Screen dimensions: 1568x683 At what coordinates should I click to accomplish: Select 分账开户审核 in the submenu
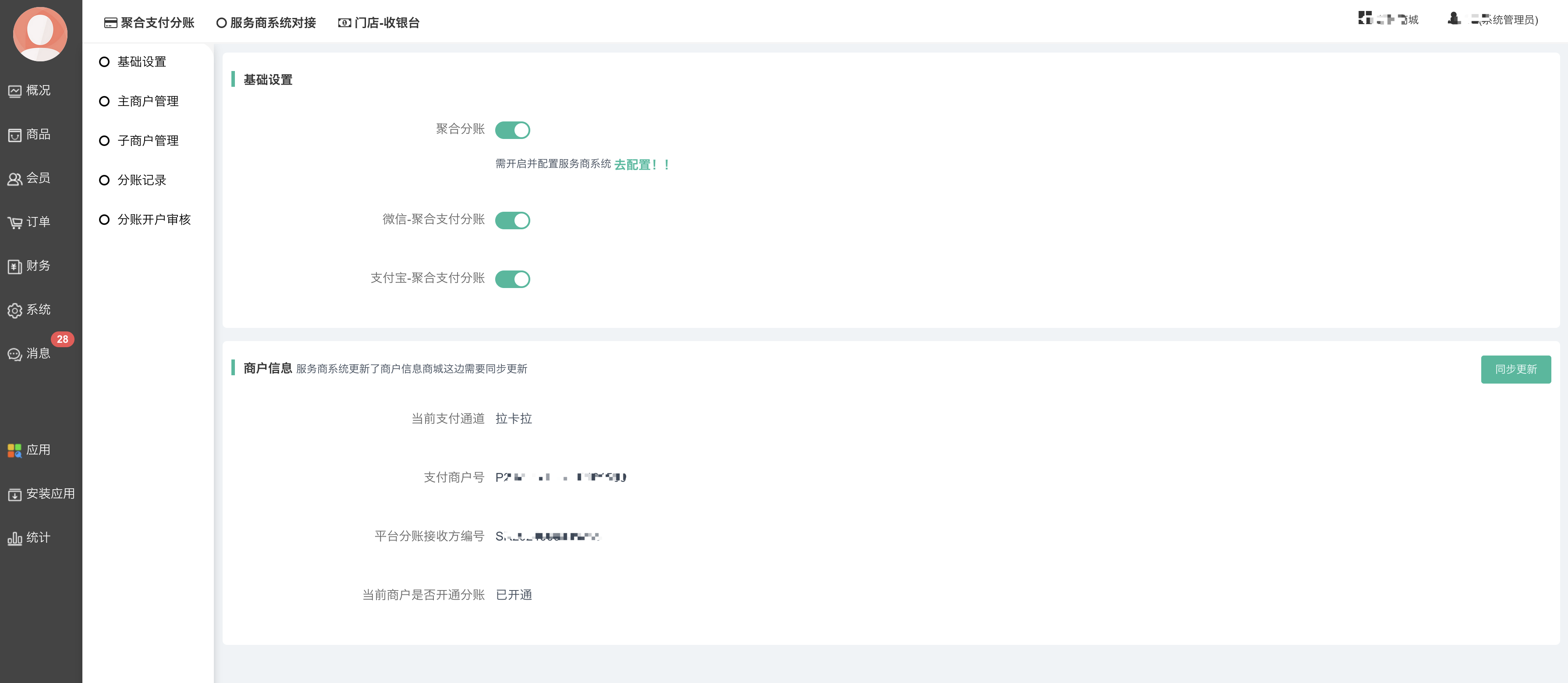153,220
